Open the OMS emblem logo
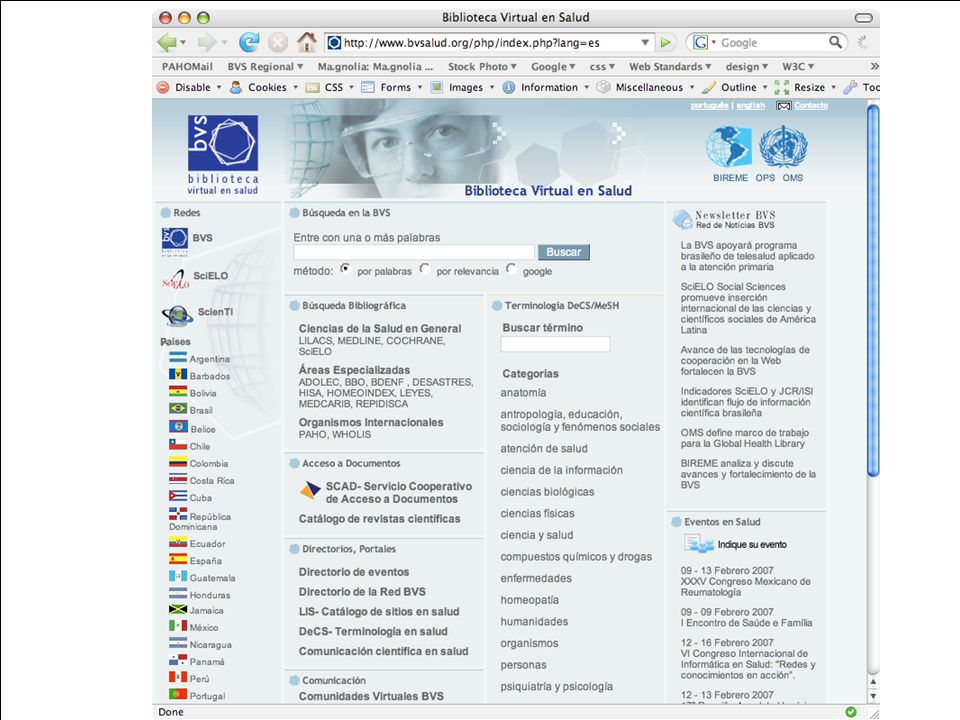The image size is (960, 720). point(783,147)
